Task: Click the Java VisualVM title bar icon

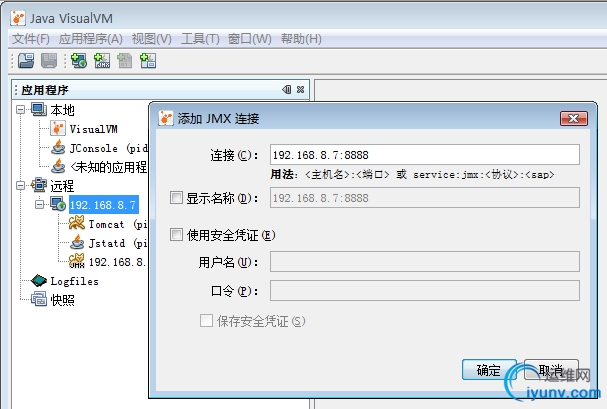Action: click(x=18, y=18)
